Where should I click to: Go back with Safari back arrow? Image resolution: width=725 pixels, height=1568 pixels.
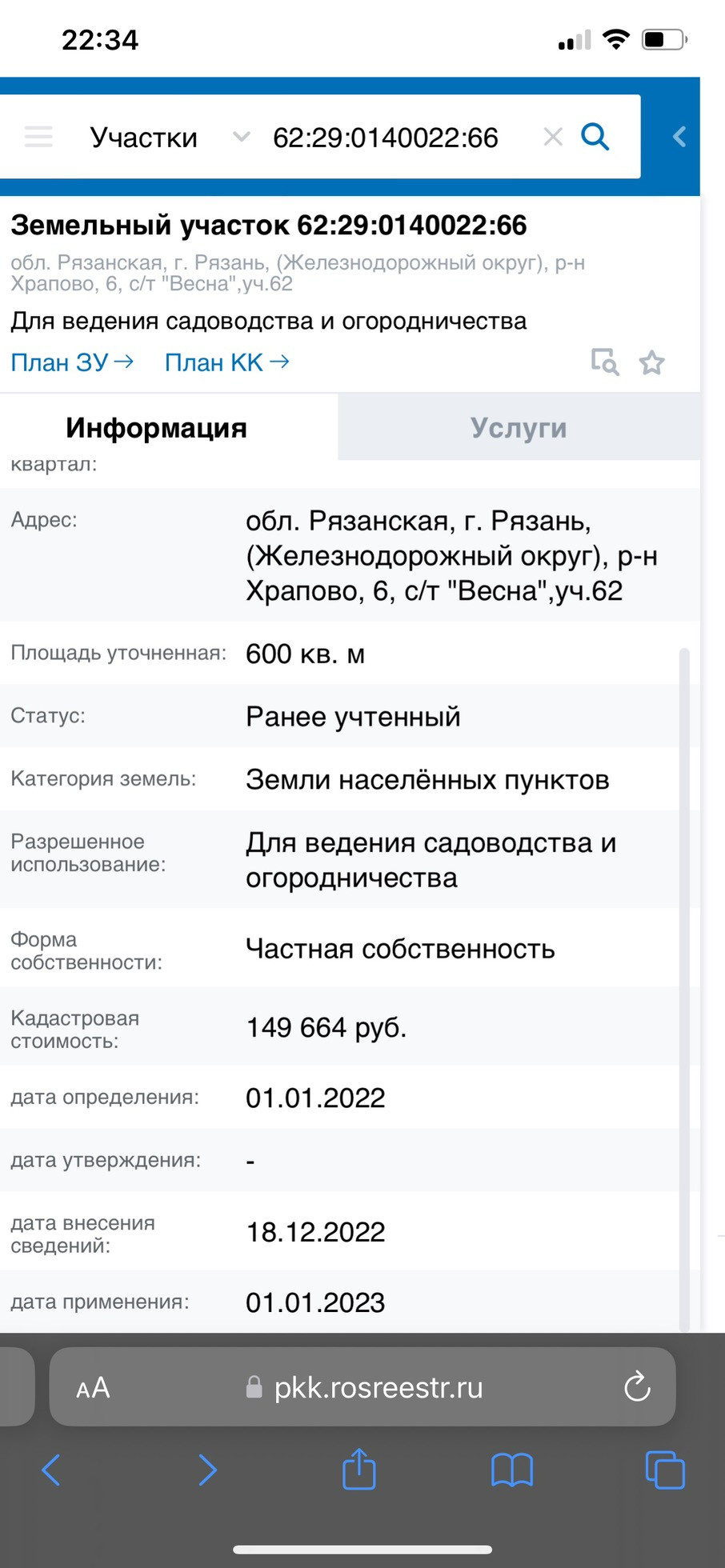(51, 1470)
